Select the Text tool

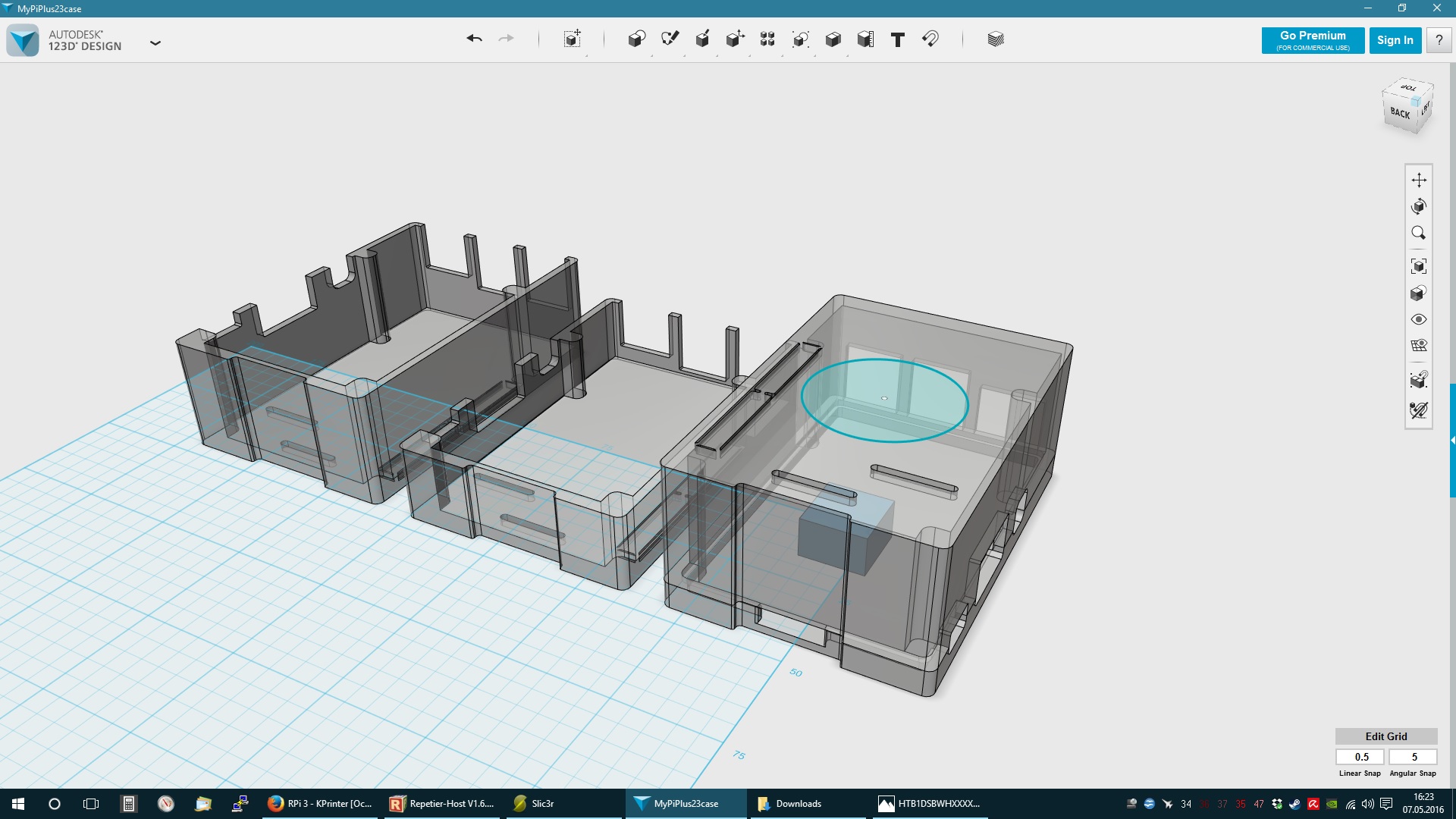897,39
